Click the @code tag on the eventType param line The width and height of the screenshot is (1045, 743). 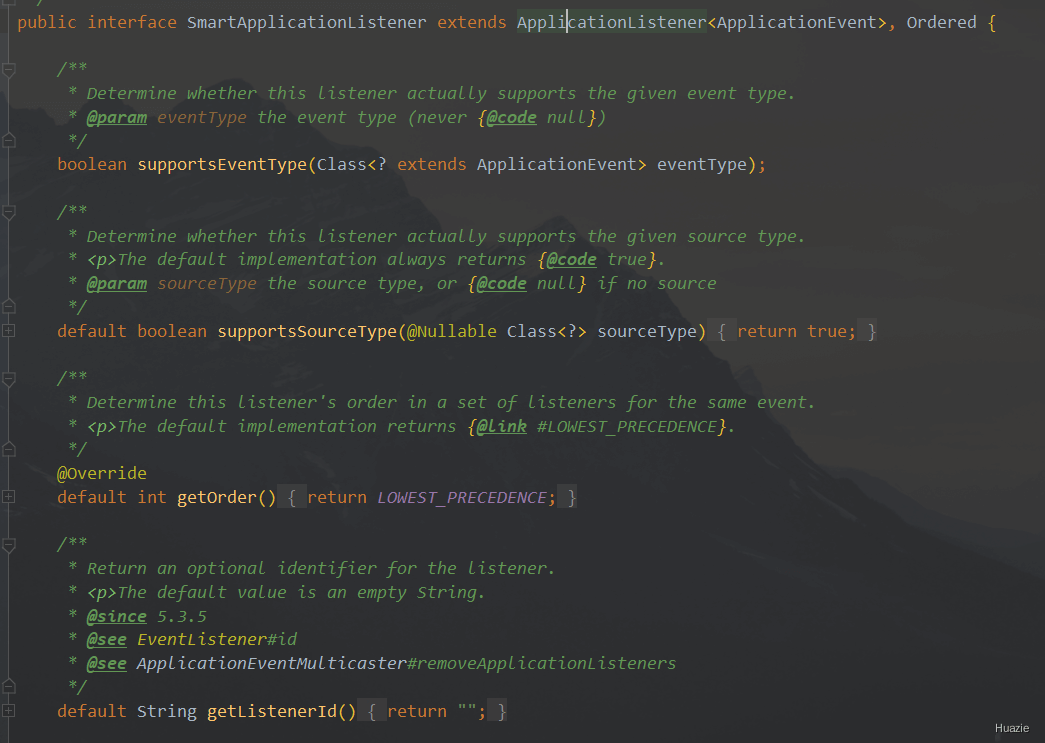tap(511, 118)
